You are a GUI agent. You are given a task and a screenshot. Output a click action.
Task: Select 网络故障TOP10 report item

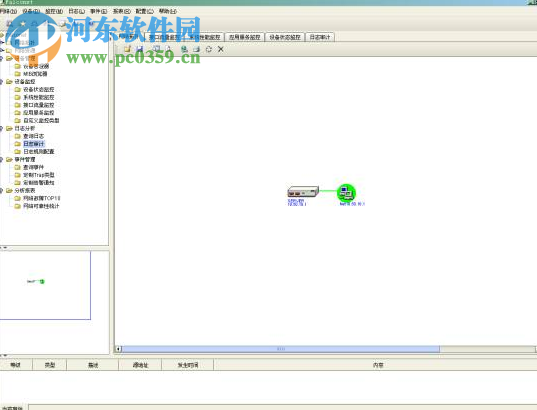click(42, 198)
